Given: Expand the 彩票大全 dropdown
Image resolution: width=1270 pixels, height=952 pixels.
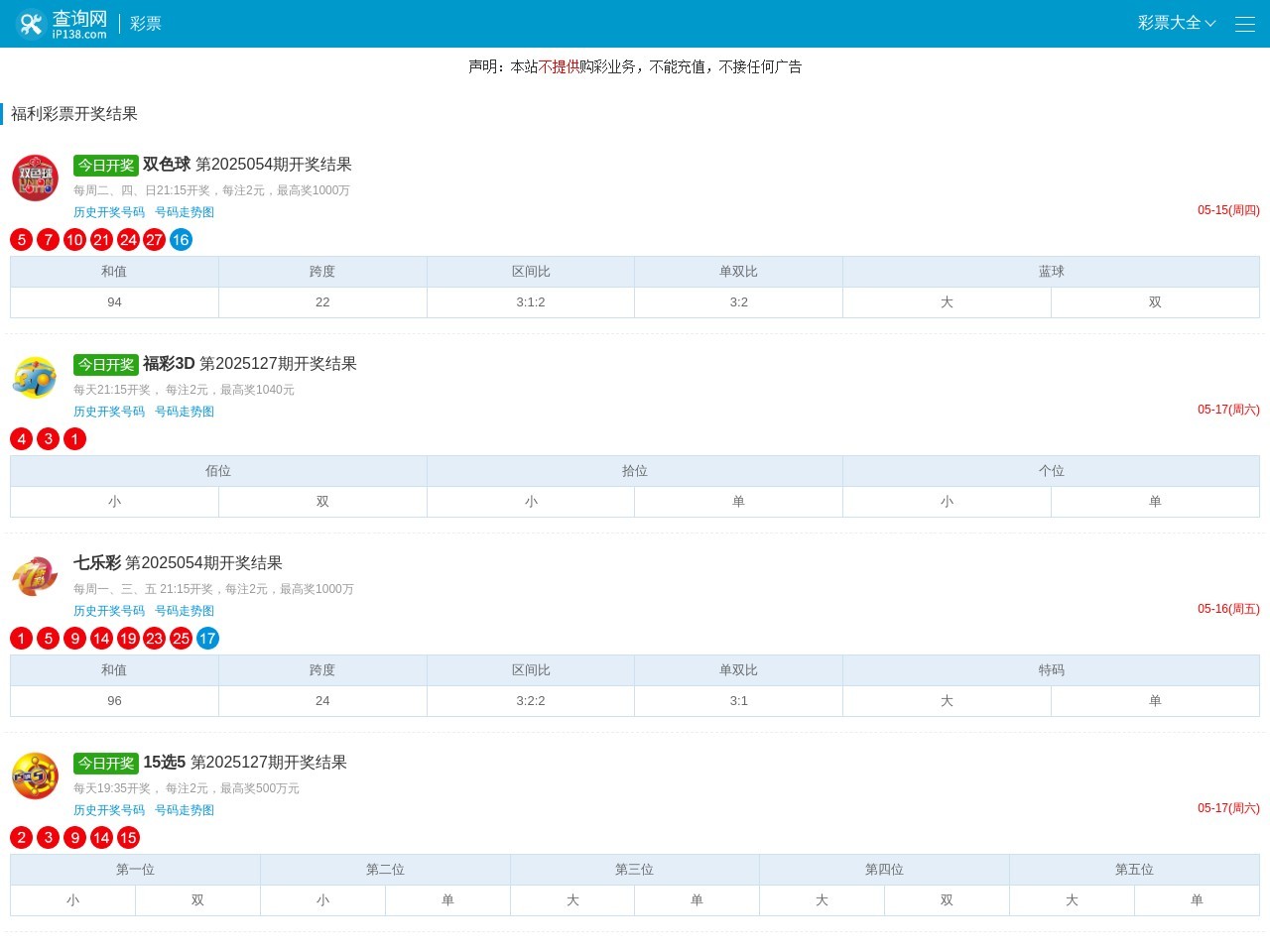Looking at the screenshot, I should click(1176, 23).
